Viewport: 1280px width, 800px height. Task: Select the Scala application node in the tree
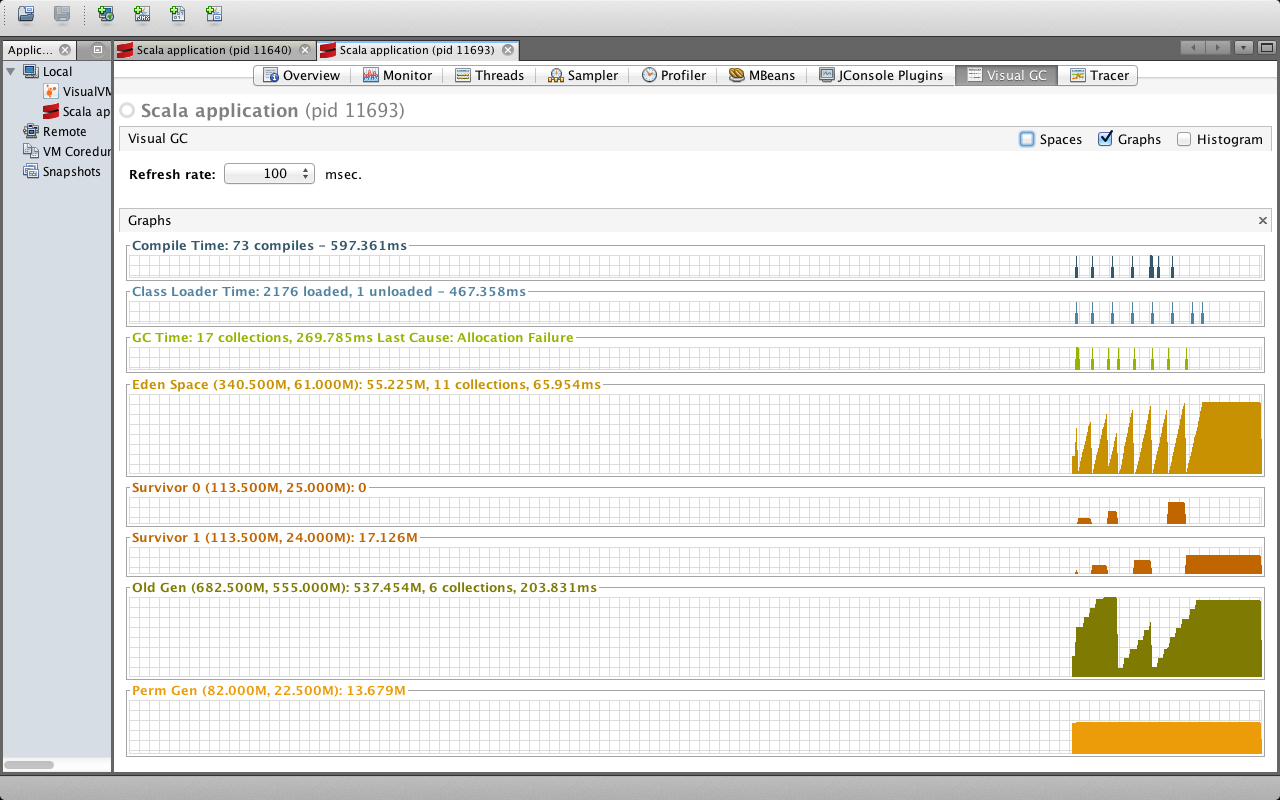(77, 112)
